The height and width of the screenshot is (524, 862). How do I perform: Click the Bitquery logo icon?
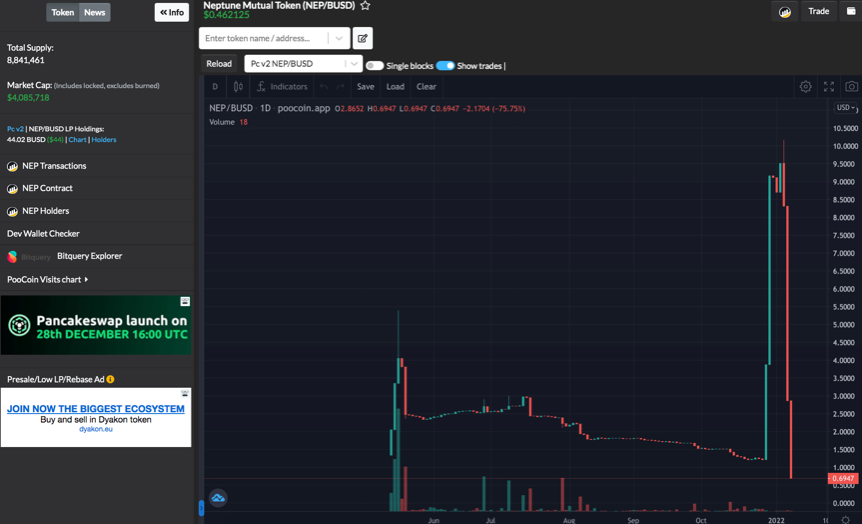[12, 256]
